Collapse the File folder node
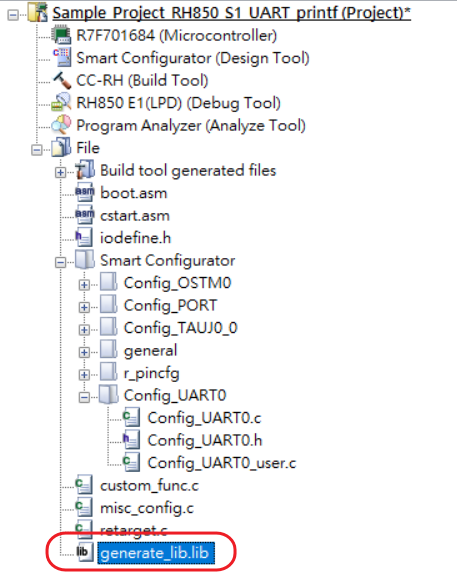Viewport: 457px width, 572px height. (x=36, y=150)
